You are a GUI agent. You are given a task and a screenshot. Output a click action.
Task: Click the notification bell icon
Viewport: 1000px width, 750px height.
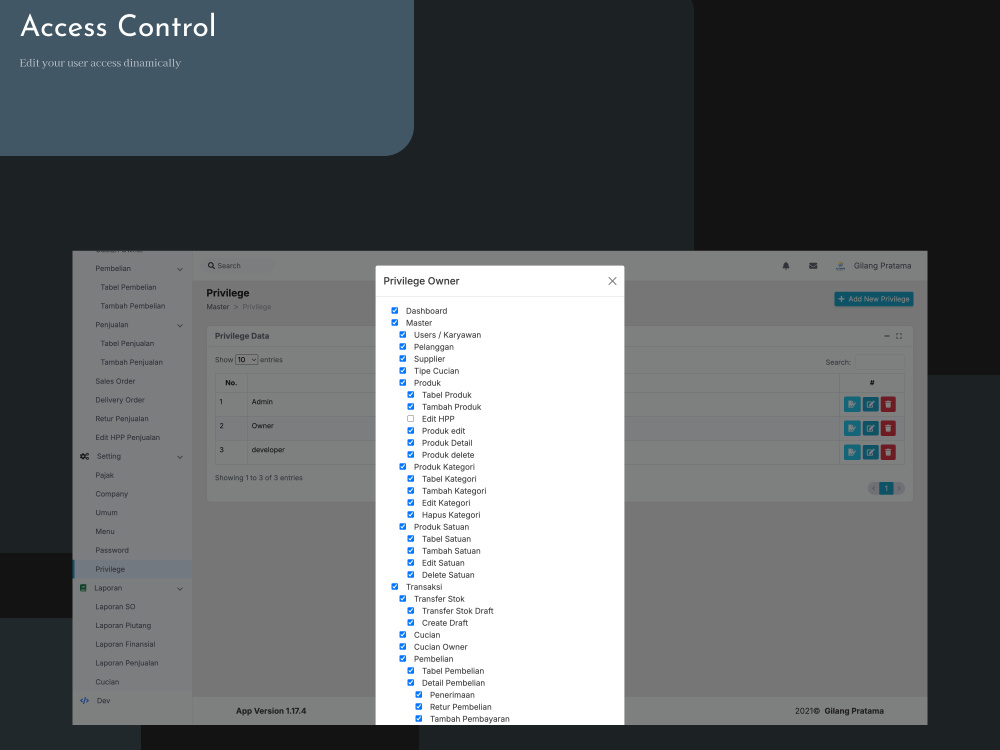pyautogui.click(x=786, y=266)
